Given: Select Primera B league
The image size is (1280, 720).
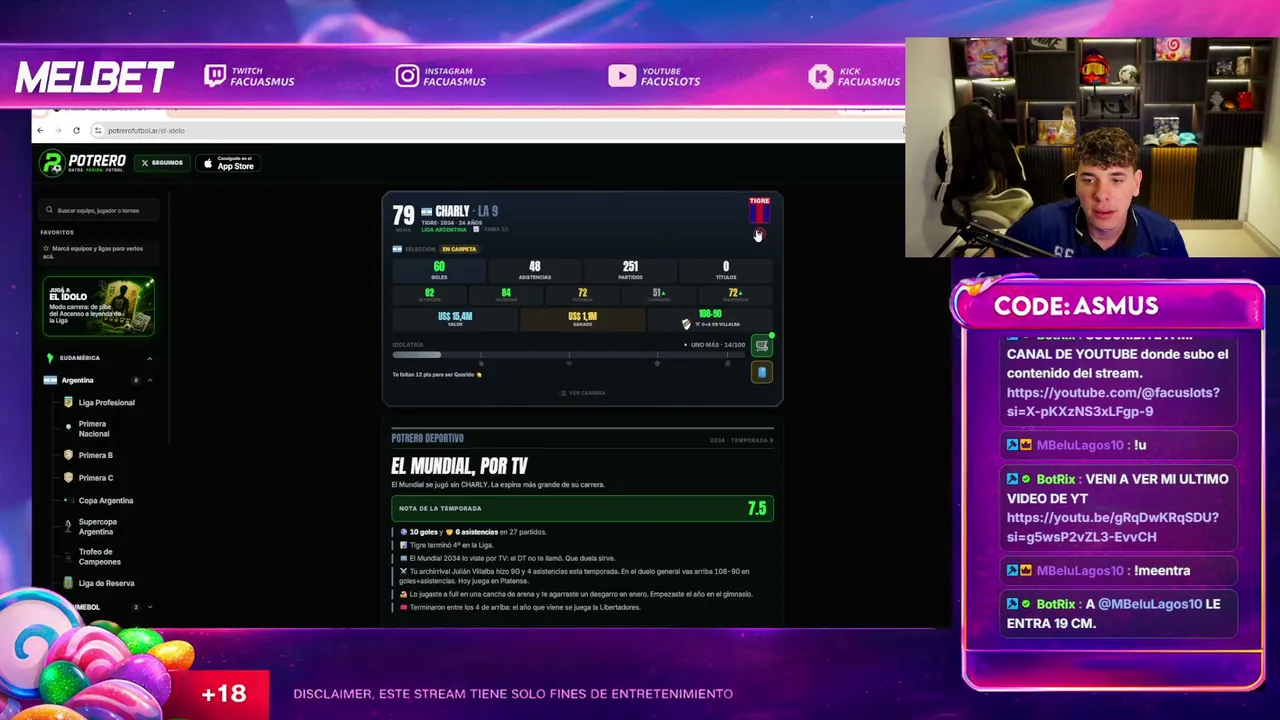Looking at the screenshot, I should pos(96,455).
